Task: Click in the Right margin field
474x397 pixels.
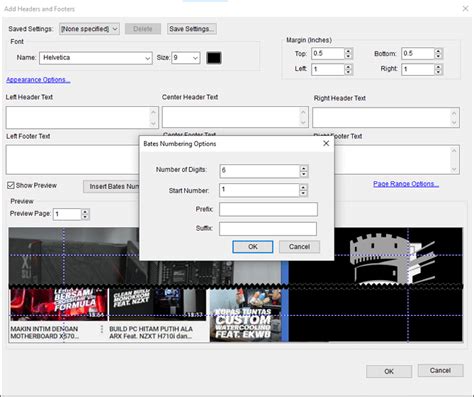Action: coord(417,69)
